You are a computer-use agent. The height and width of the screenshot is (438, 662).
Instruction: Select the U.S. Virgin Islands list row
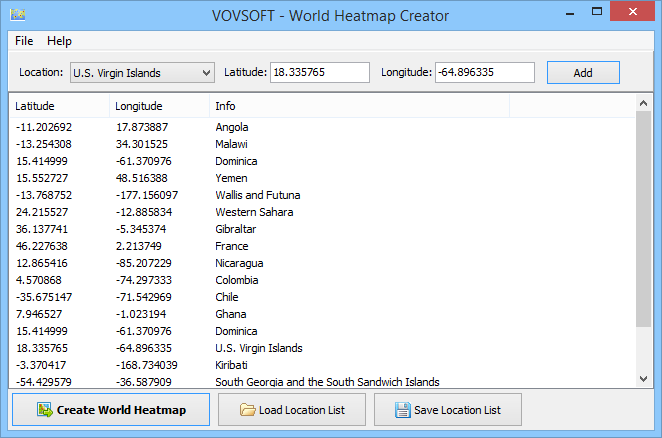(322, 348)
